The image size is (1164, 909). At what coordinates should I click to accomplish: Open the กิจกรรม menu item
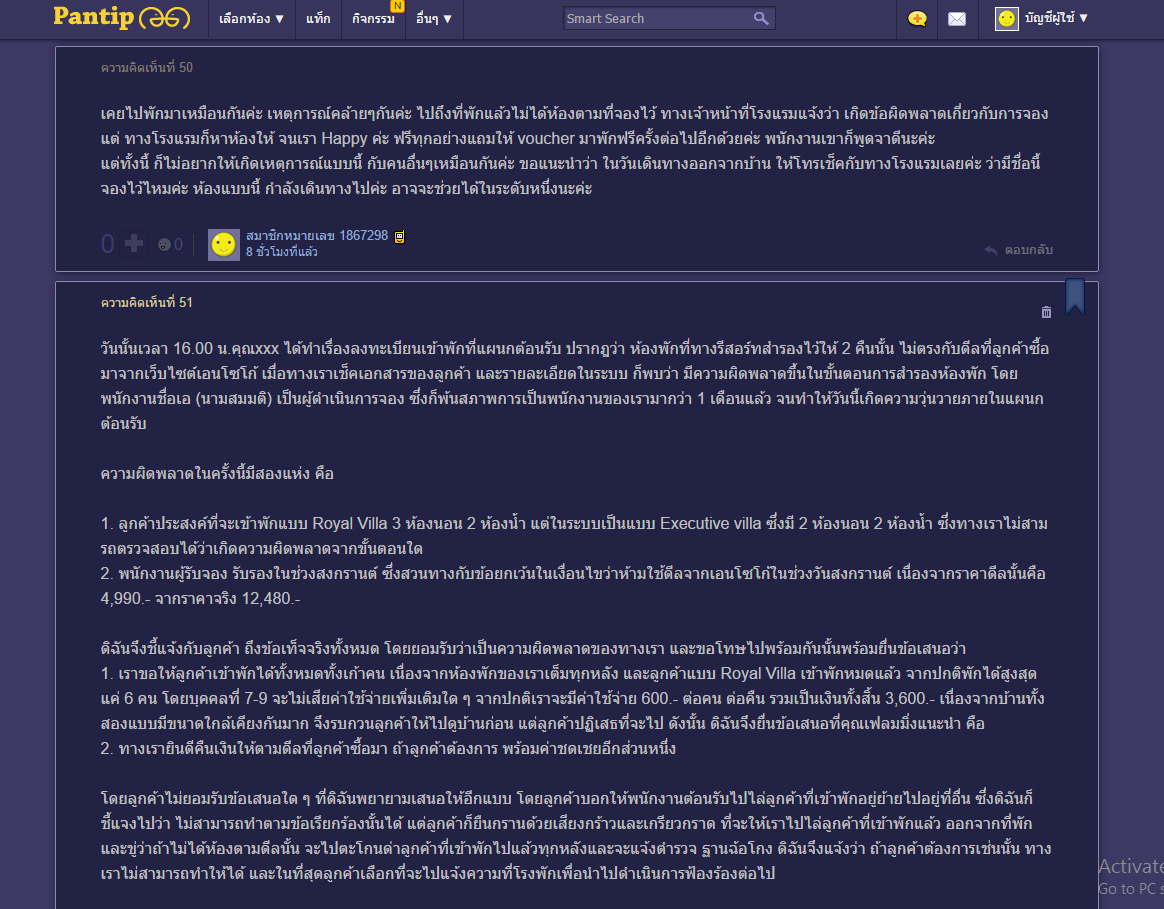(373, 19)
